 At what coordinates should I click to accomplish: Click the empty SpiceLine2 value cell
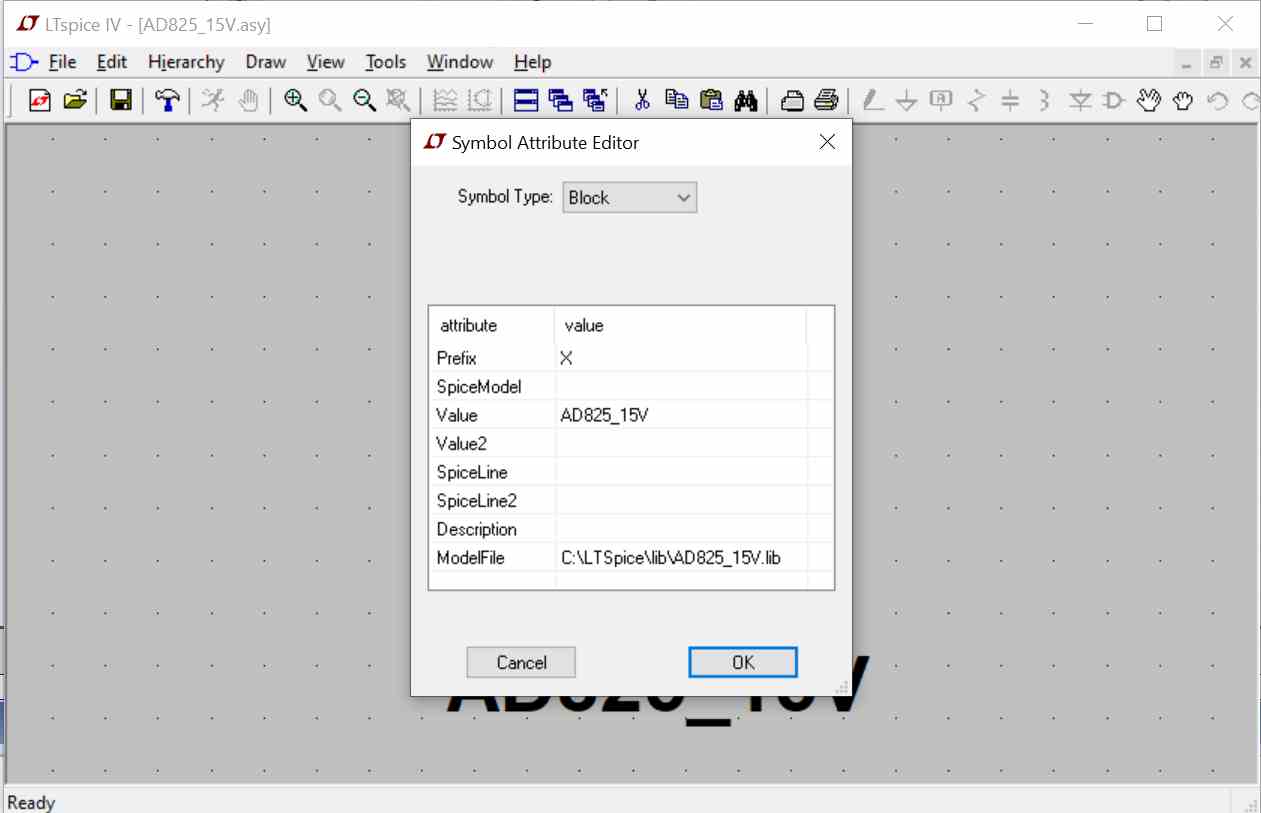tap(681, 500)
